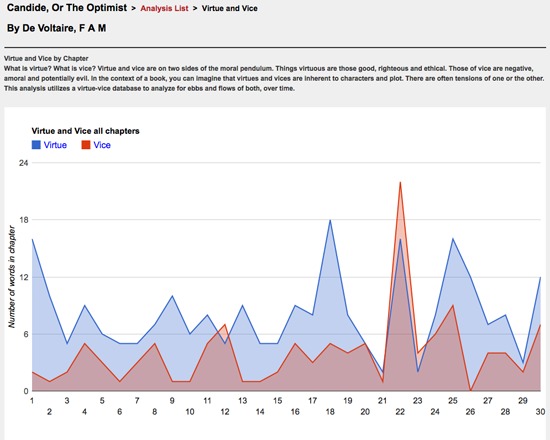Click the Vice peak at chapter 12
The height and width of the screenshot is (440, 550).
[225, 325]
